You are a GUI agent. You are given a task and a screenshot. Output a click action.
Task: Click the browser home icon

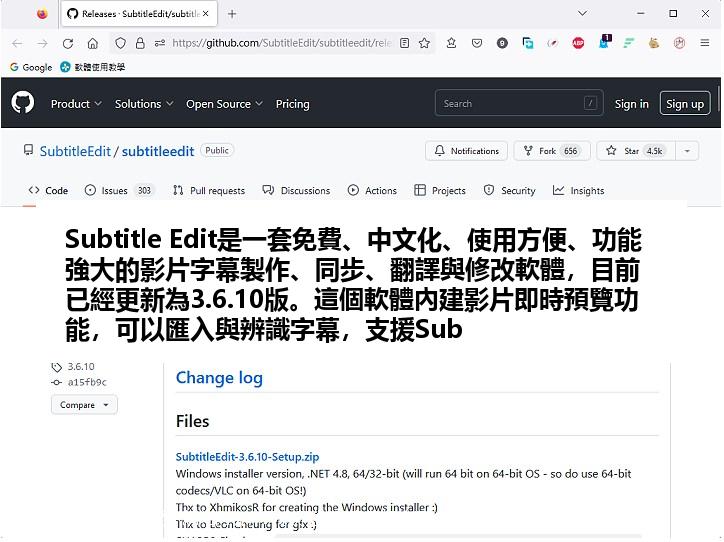(x=92, y=43)
